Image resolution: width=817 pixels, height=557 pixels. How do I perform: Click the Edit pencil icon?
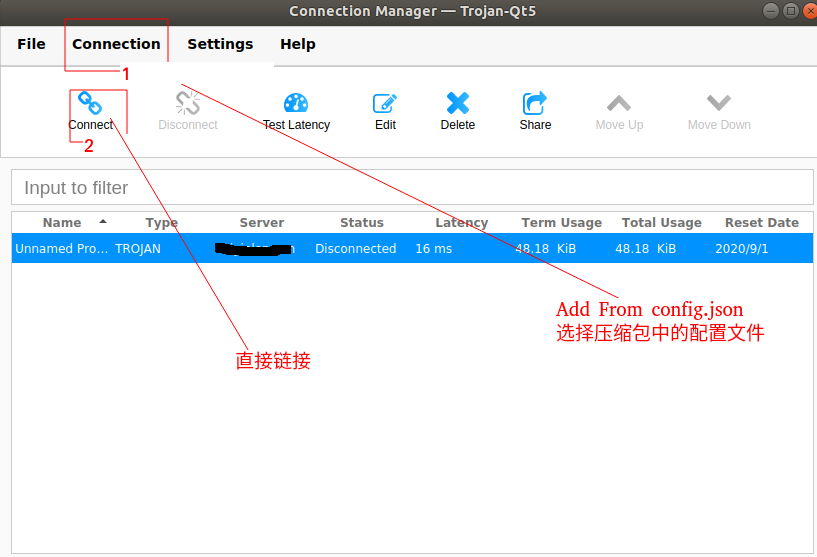coord(385,103)
